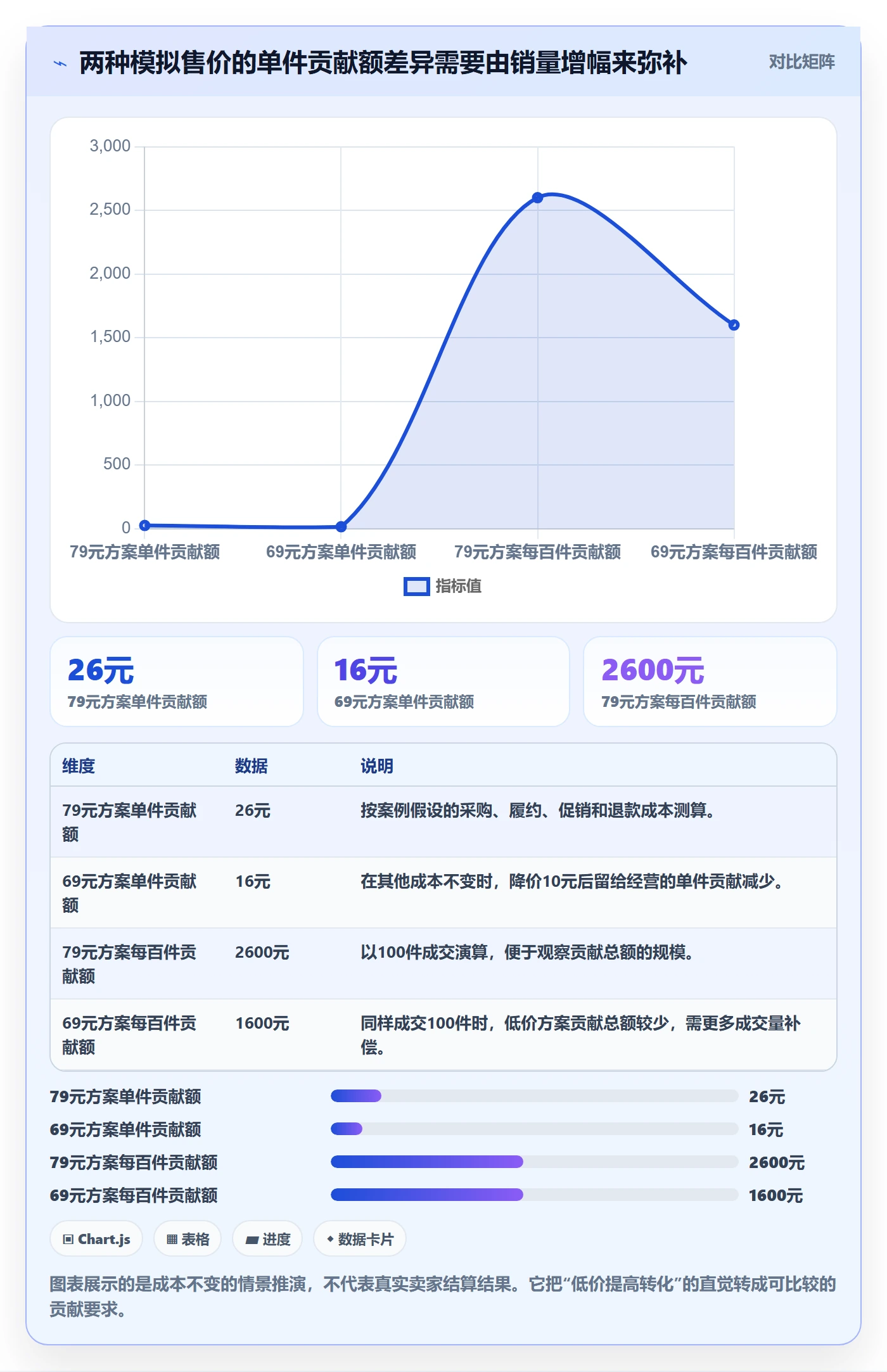Select the Chart.js tag chip
This screenshot has height=1372, width=887.
(x=96, y=1239)
